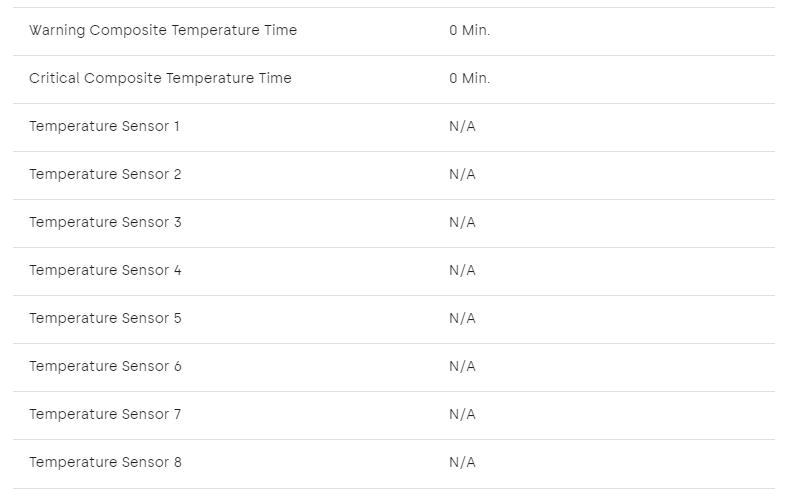Click the N/A value for Temperature Sensor 2

(x=462, y=174)
